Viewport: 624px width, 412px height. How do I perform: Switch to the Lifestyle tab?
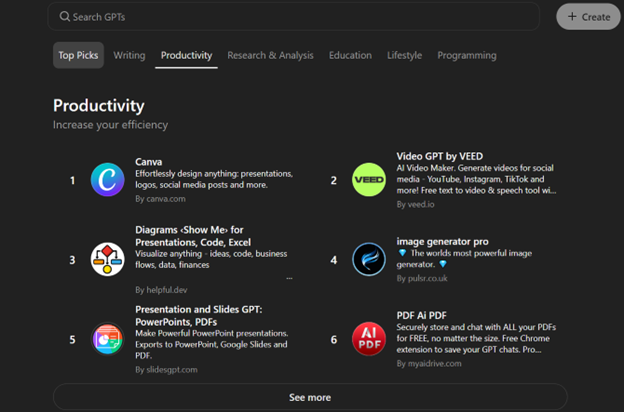[404, 55]
